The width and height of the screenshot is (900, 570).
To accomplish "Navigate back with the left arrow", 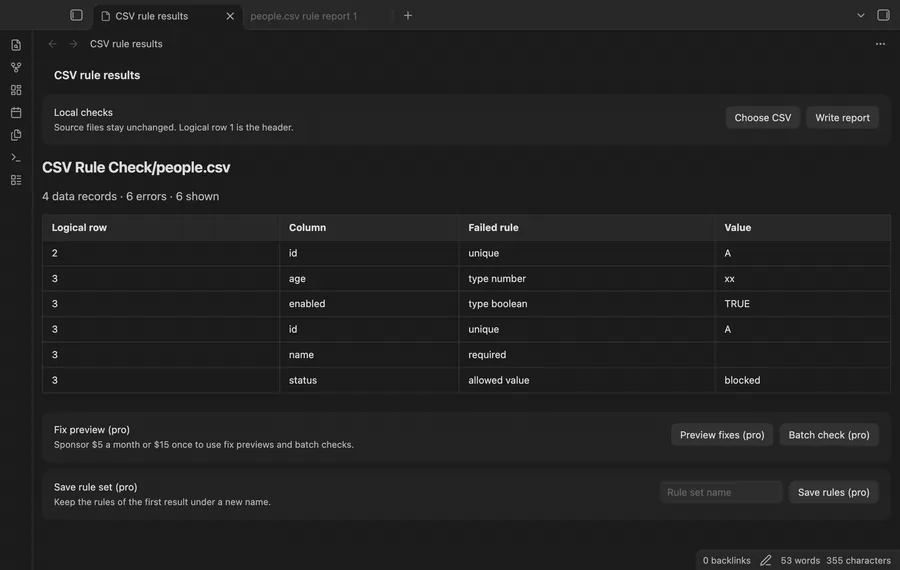I will click(x=52, y=44).
